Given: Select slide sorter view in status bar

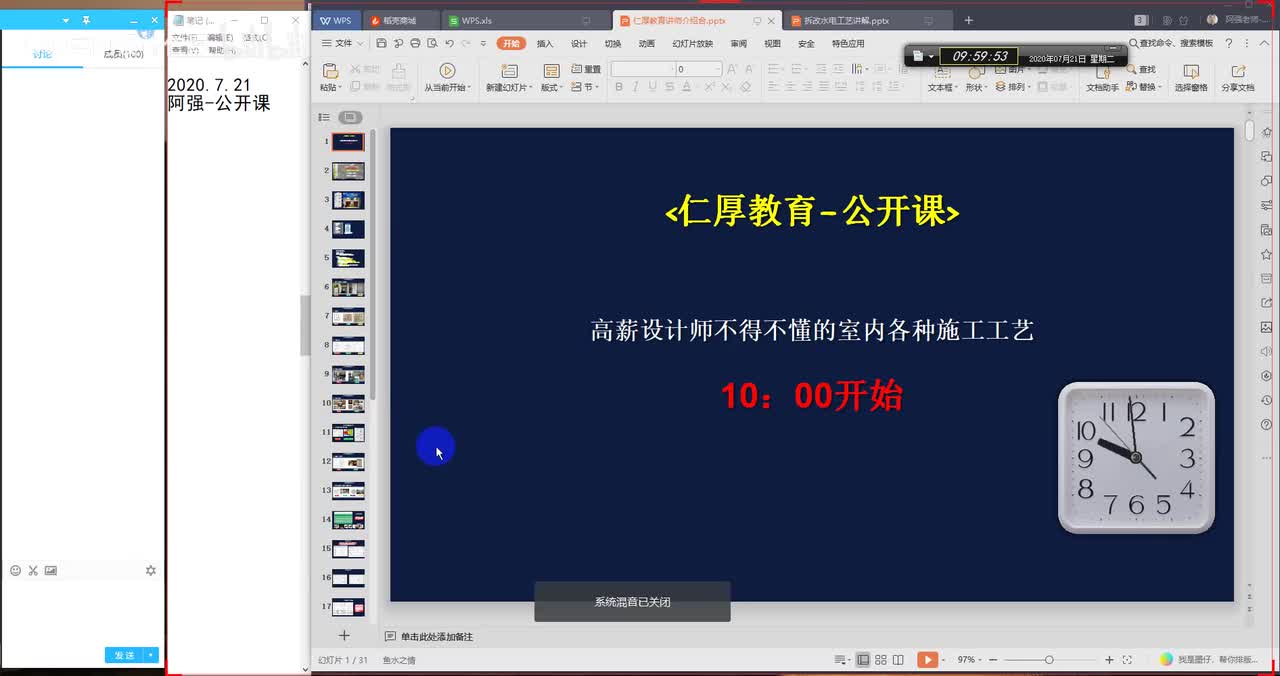Looking at the screenshot, I should tap(880, 660).
